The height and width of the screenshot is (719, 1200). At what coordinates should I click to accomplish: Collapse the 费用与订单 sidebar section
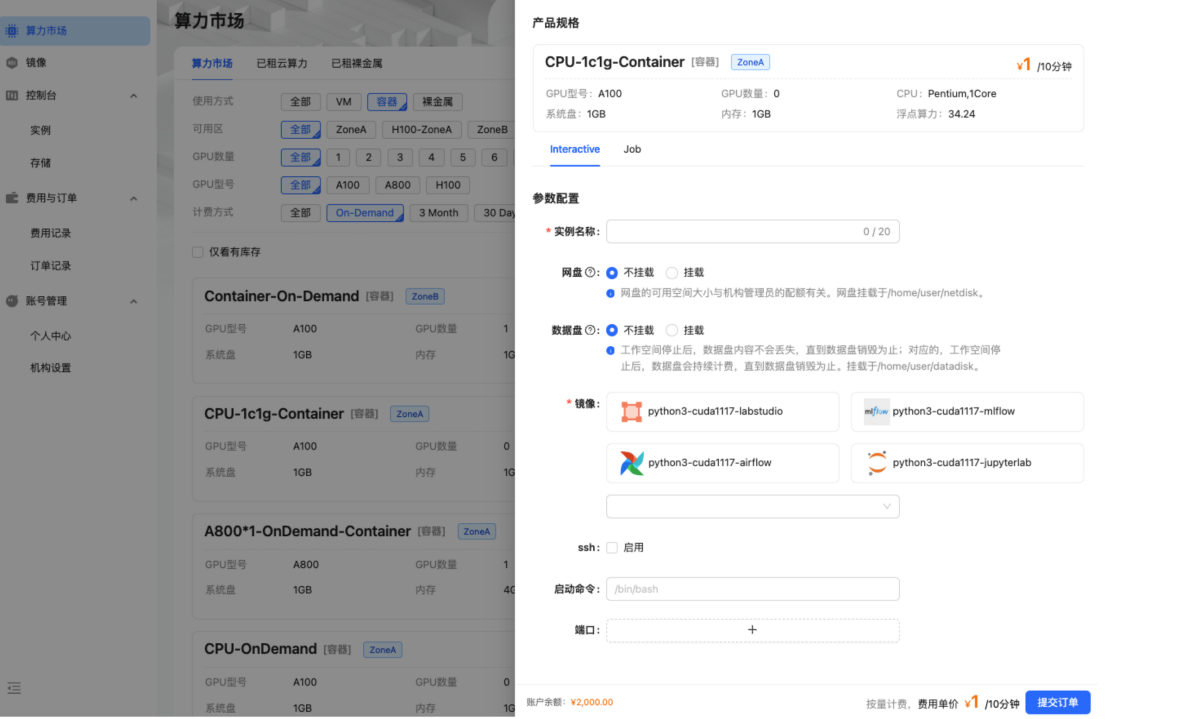click(x=134, y=198)
